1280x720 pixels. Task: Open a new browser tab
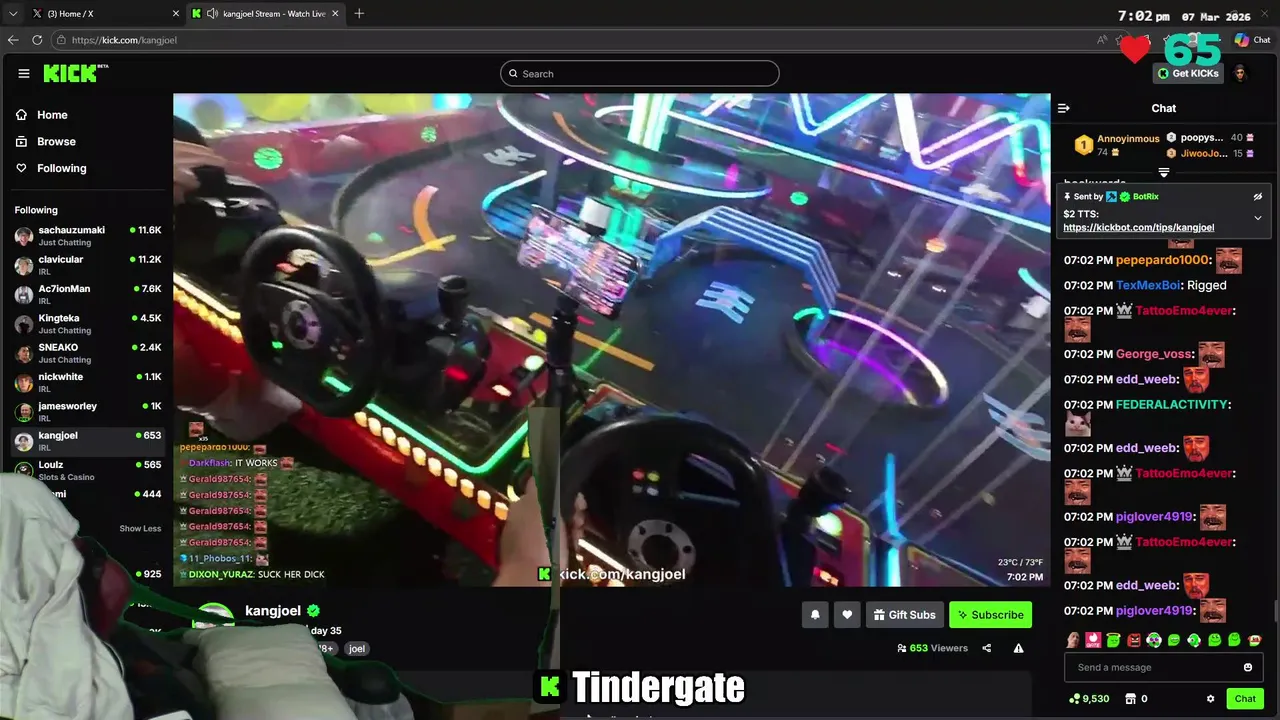(x=359, y=13)
